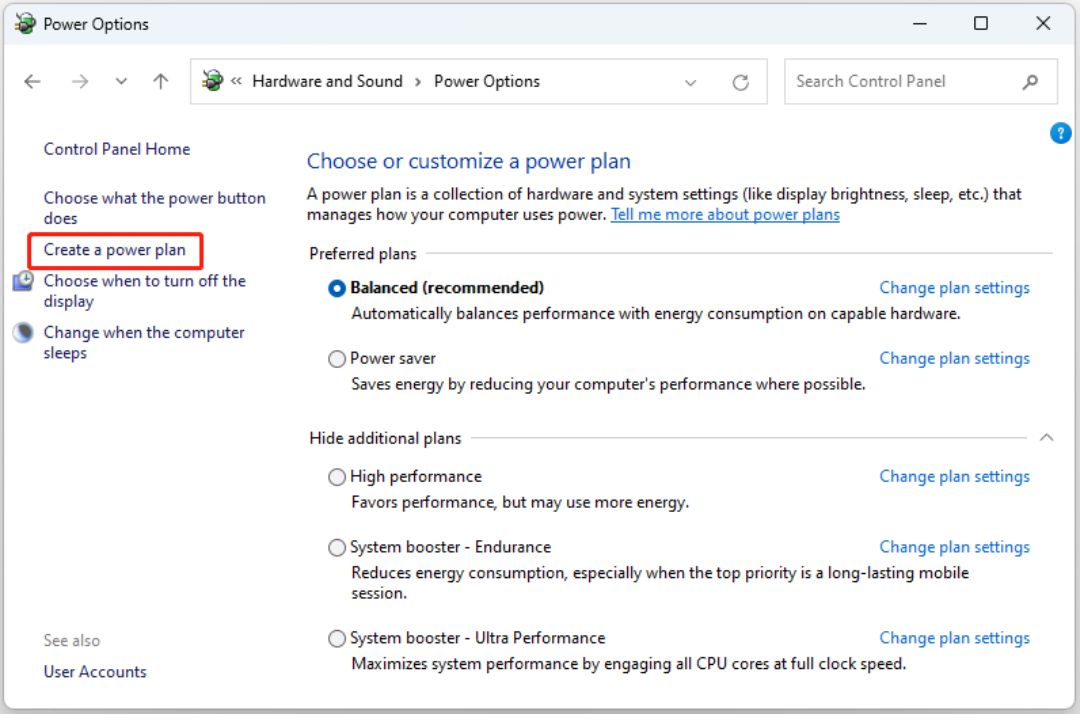Choose the System booster - Endurance plan
Image resolution: width=1080 pixels, height=720 pixels.
(337, 547)
